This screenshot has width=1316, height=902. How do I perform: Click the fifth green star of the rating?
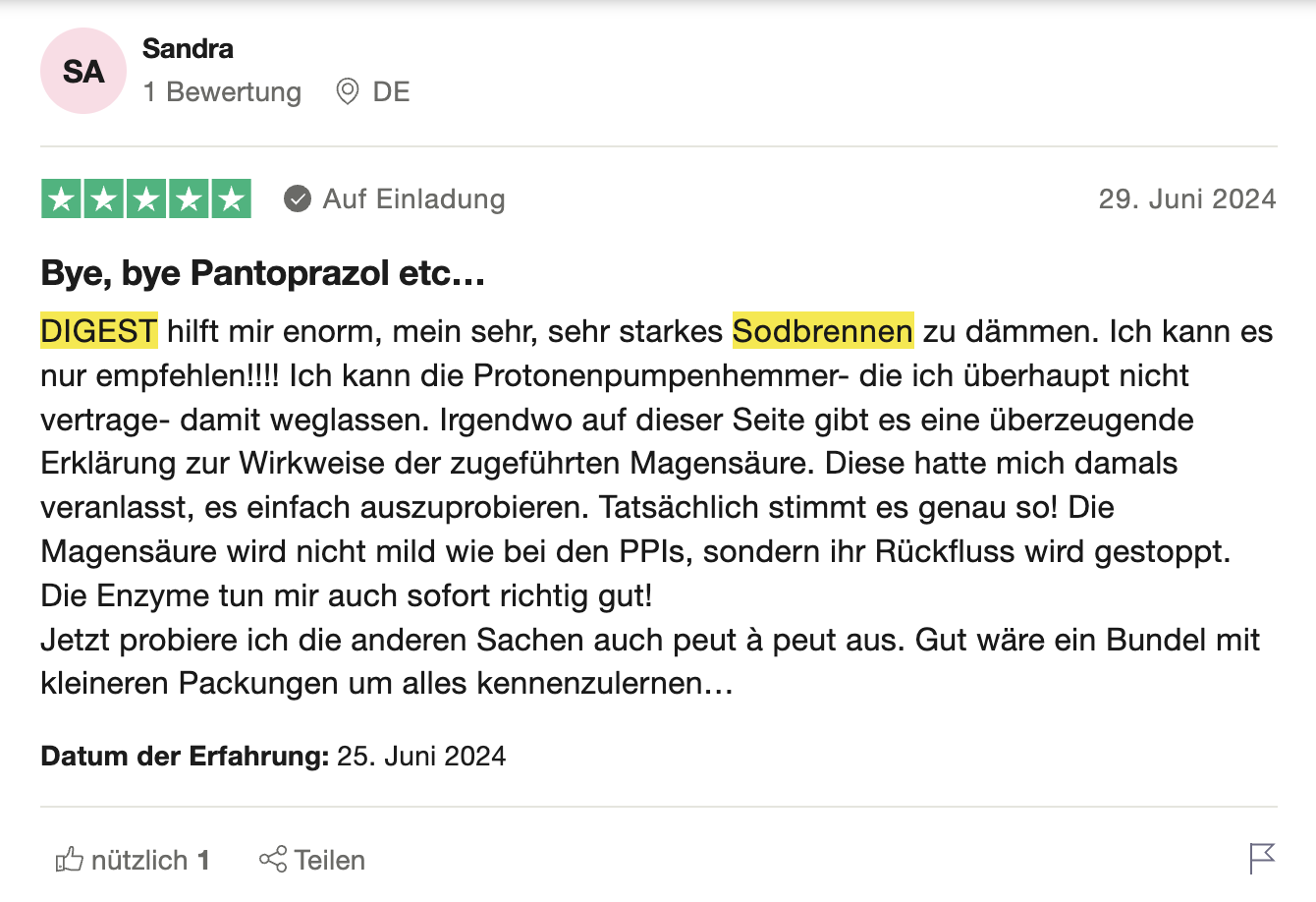(231, 199)
